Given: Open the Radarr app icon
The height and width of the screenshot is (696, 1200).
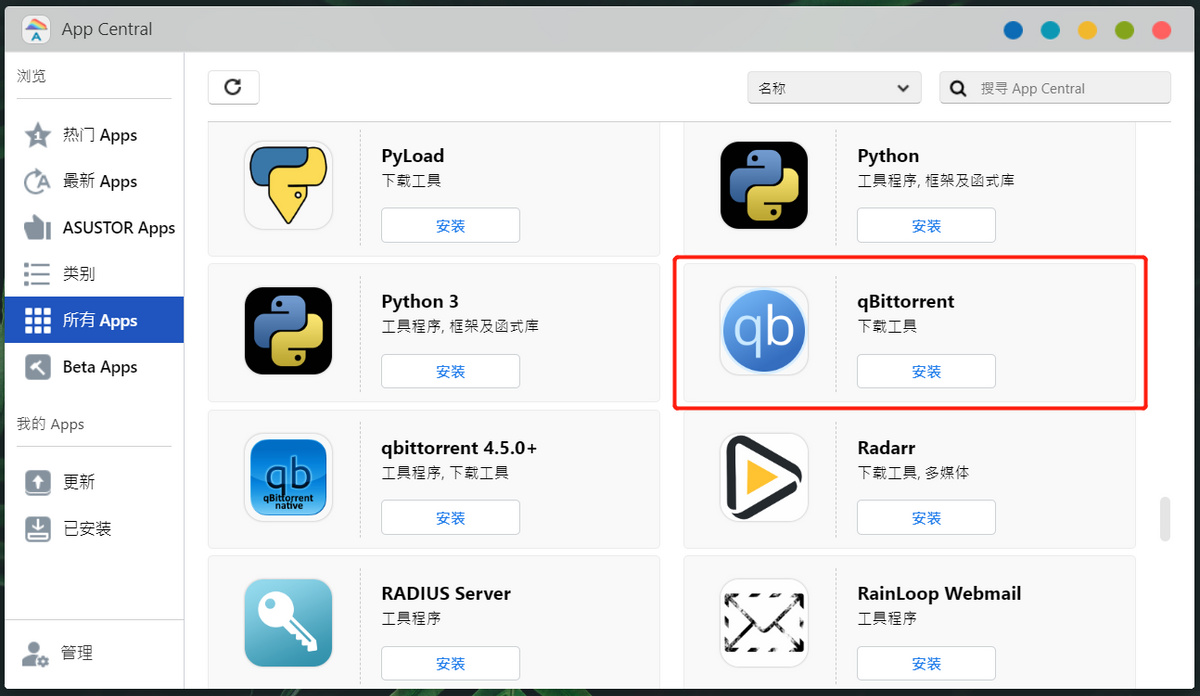Looking at the screenshot, I should click(764, 477).
